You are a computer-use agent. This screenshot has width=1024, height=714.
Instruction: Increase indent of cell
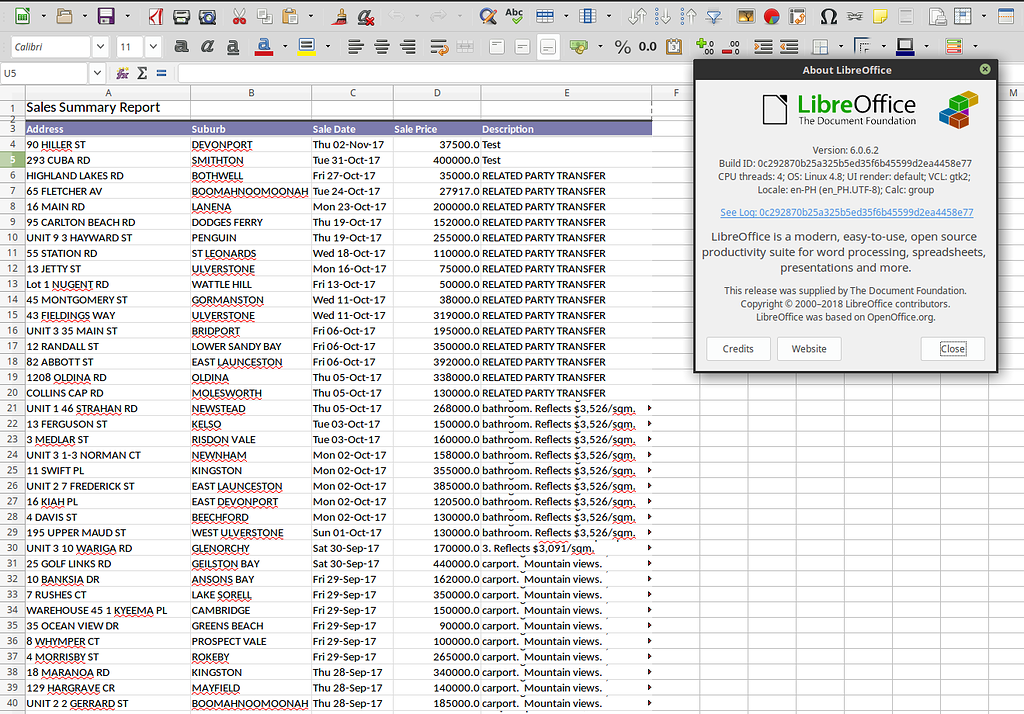coord(763,46)
